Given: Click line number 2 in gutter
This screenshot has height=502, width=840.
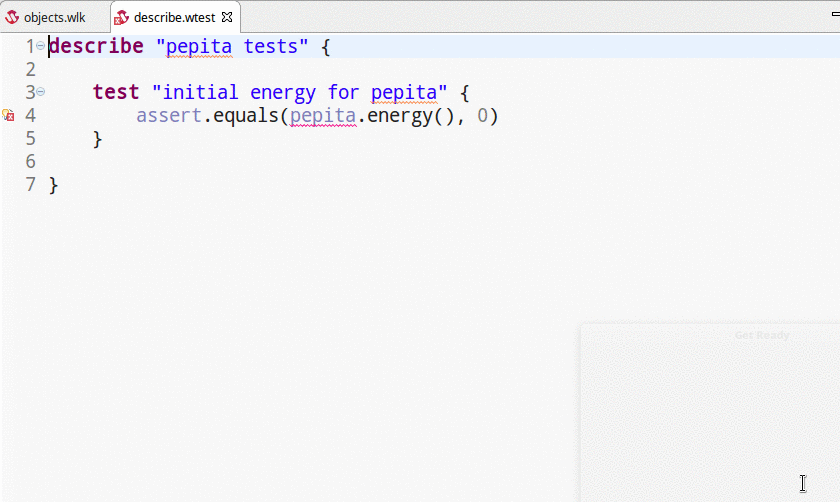Looking at the screenshot, I should (x=29, y=69).
